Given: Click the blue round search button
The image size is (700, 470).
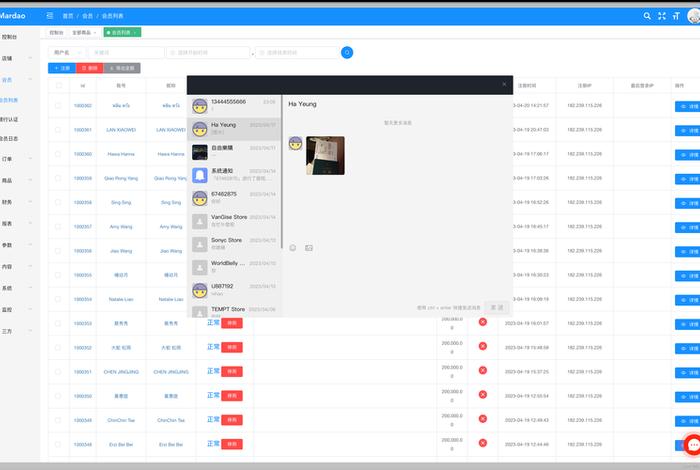Looking at the screenshot, I should click(347, 52).
